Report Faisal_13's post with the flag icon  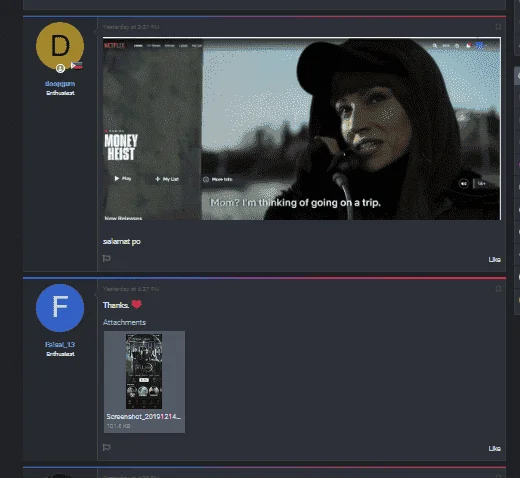tap(107, 447)
